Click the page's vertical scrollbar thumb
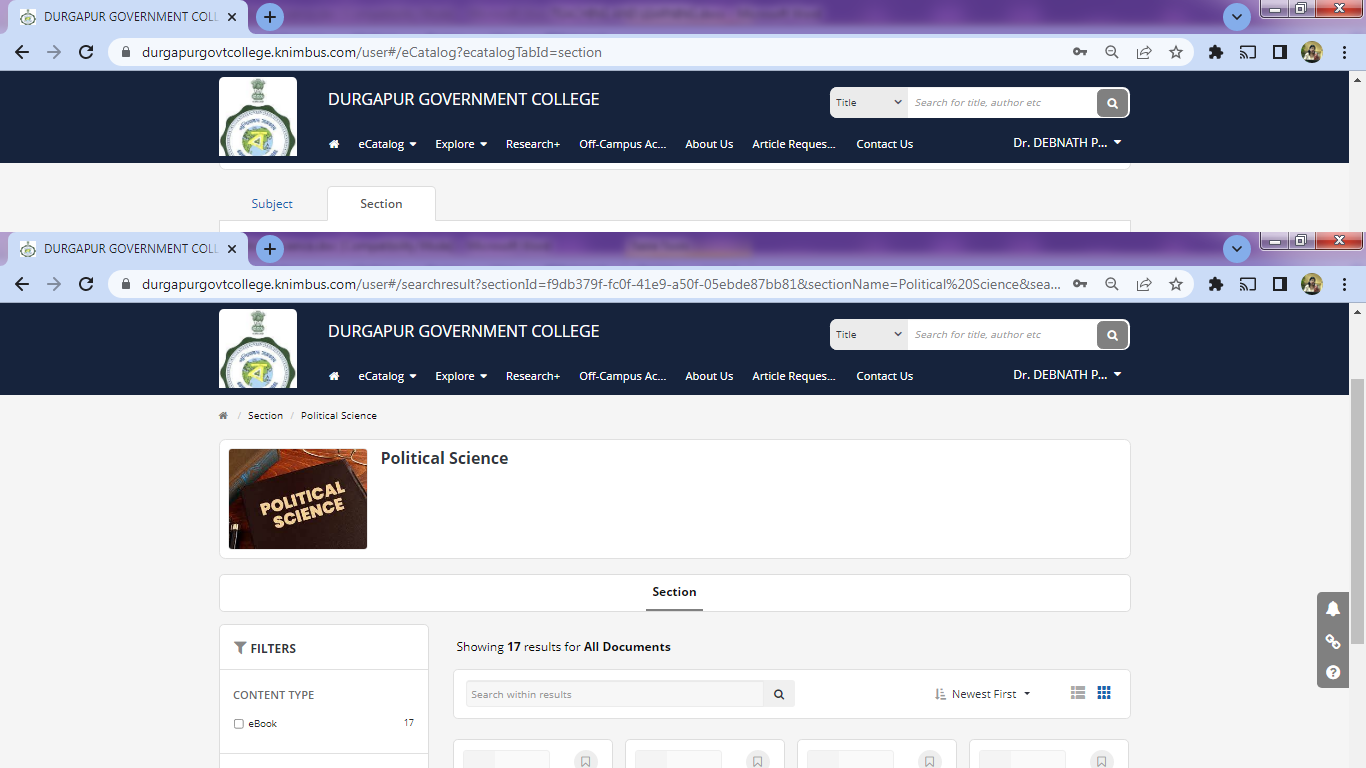The height and width of the screenshot is (768, 1366). 1357,510
